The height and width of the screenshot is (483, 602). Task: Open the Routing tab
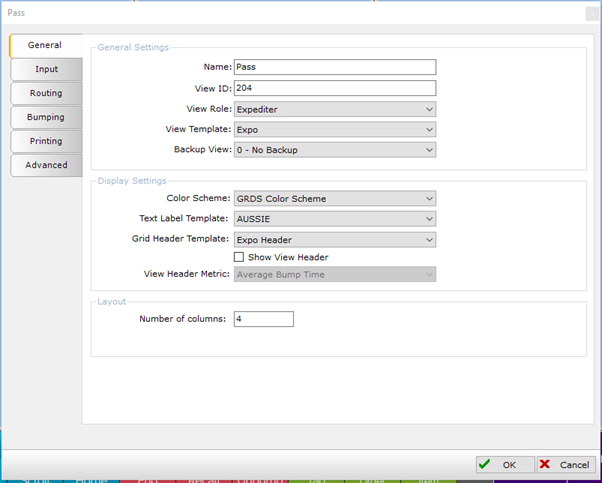[46, 93]
